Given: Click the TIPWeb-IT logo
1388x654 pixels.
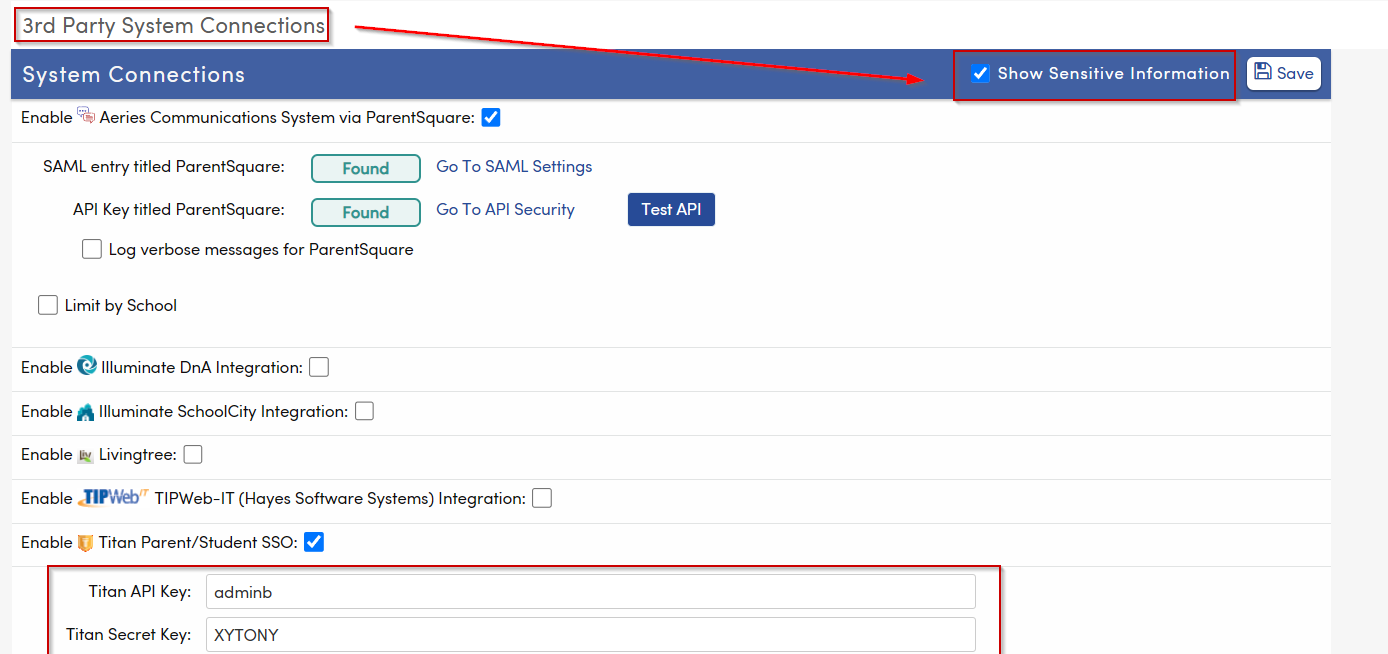Looking at the screenshot, I should [113, 497].
